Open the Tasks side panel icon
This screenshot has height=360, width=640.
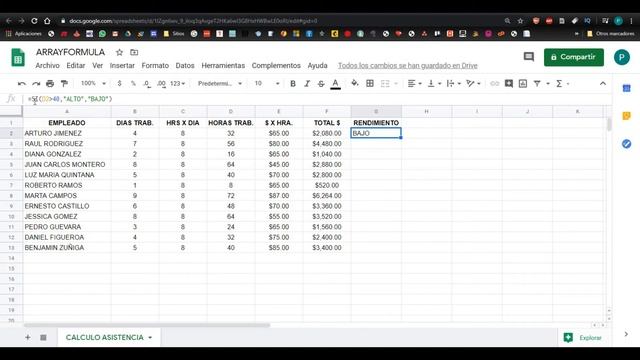click(627, 144)
